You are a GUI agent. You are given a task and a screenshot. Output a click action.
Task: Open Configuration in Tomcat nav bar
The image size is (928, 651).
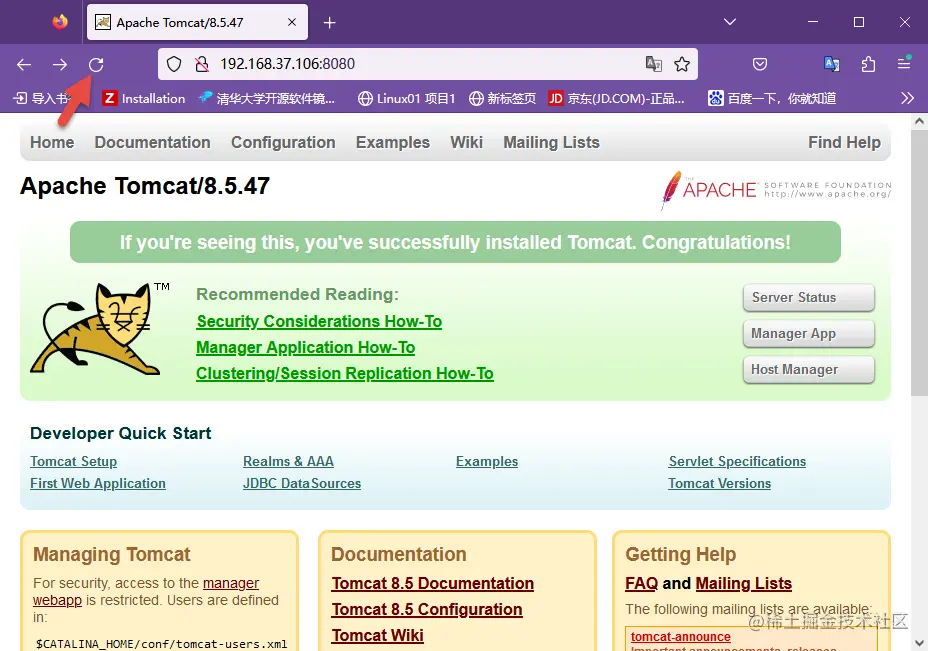pyautogui.click(x=283, y=143)
